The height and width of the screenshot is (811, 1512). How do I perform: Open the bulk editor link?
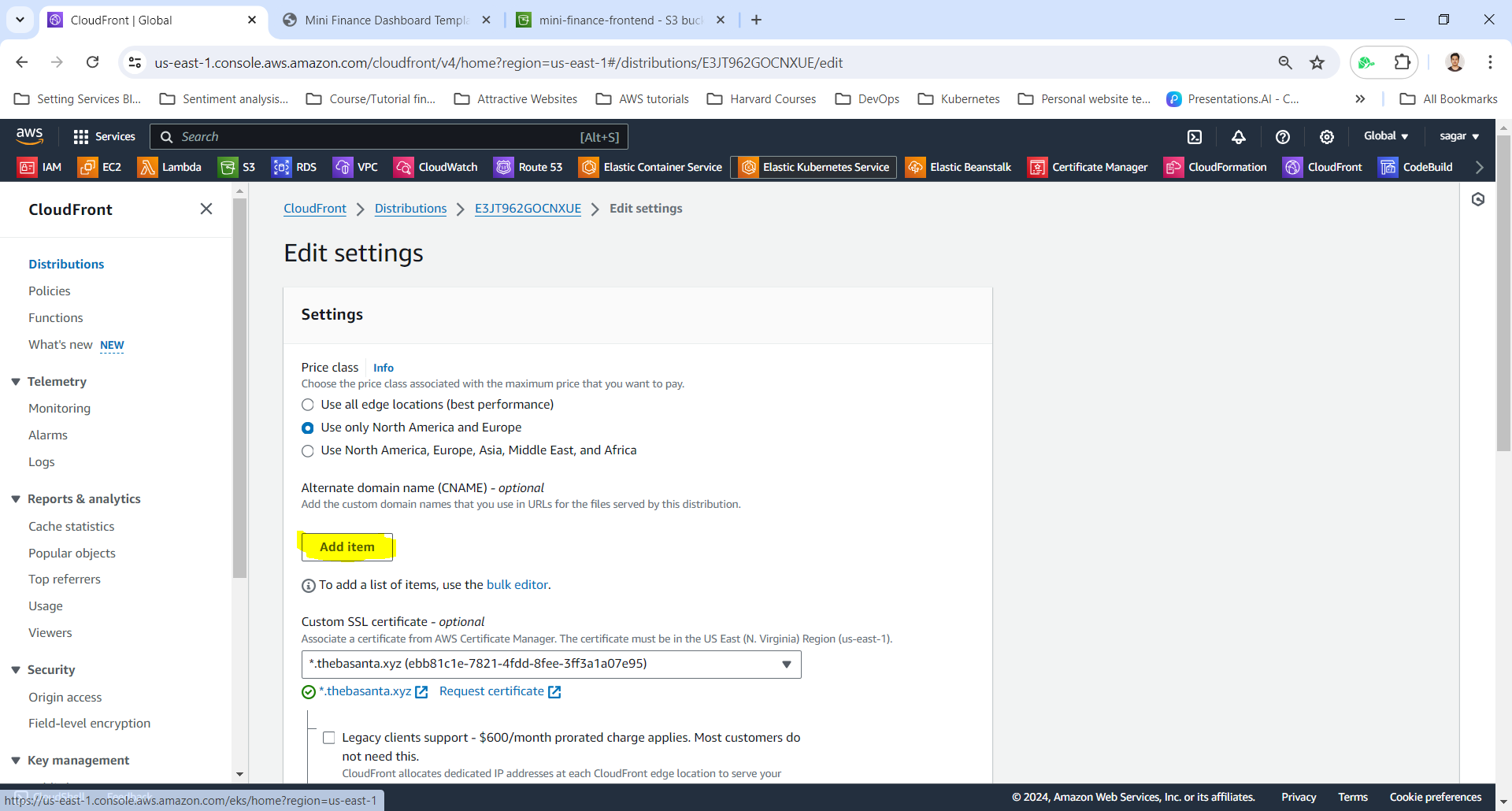(x=517, y=585)
